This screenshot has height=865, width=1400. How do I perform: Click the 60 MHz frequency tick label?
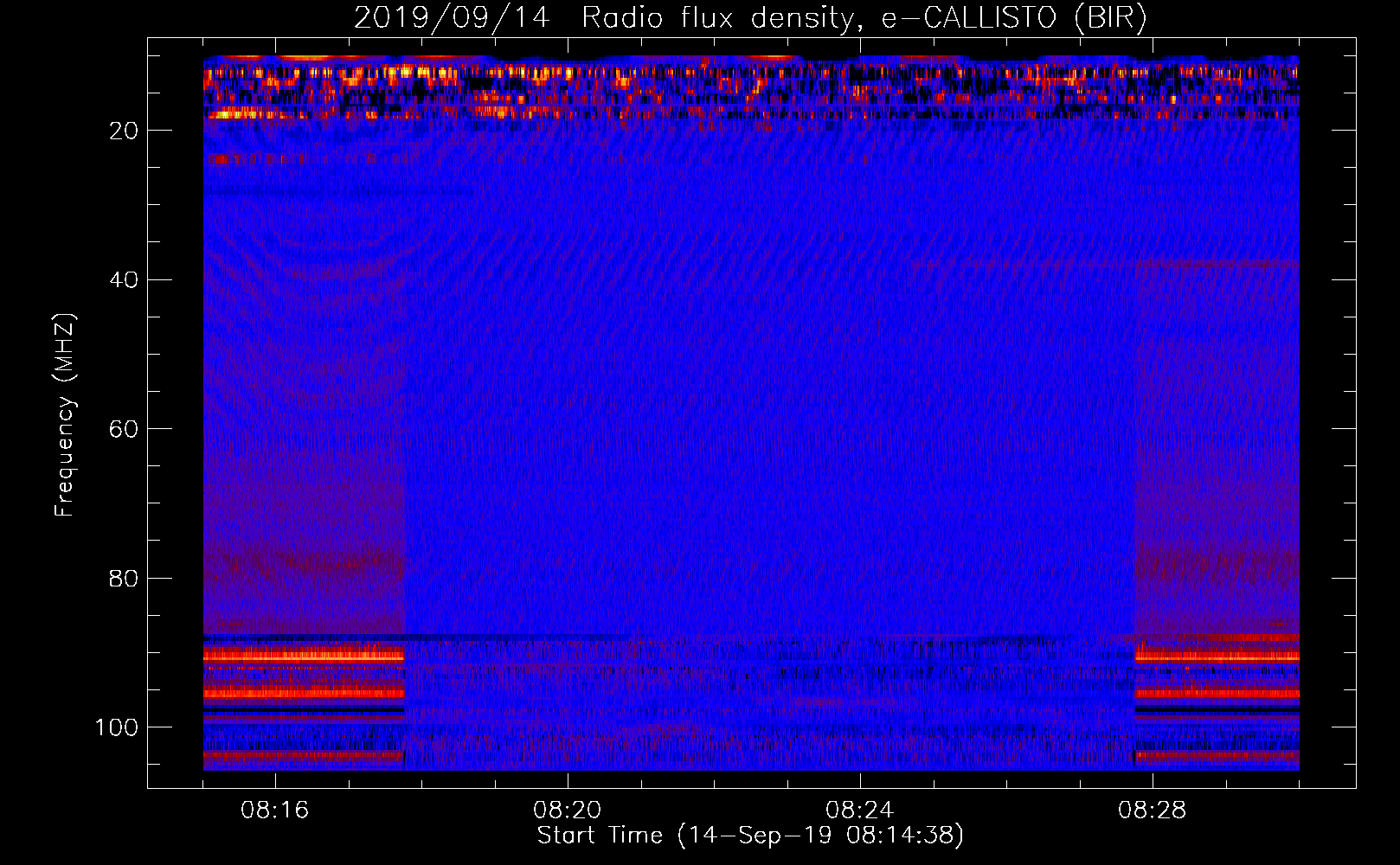tap(125, 429)
